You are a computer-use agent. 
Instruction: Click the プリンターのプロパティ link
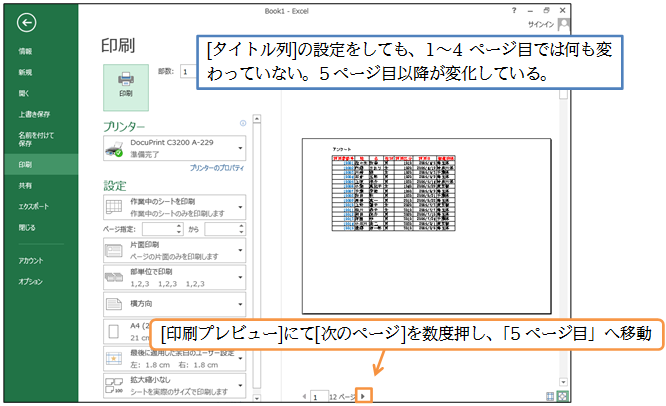click(217, 169)
